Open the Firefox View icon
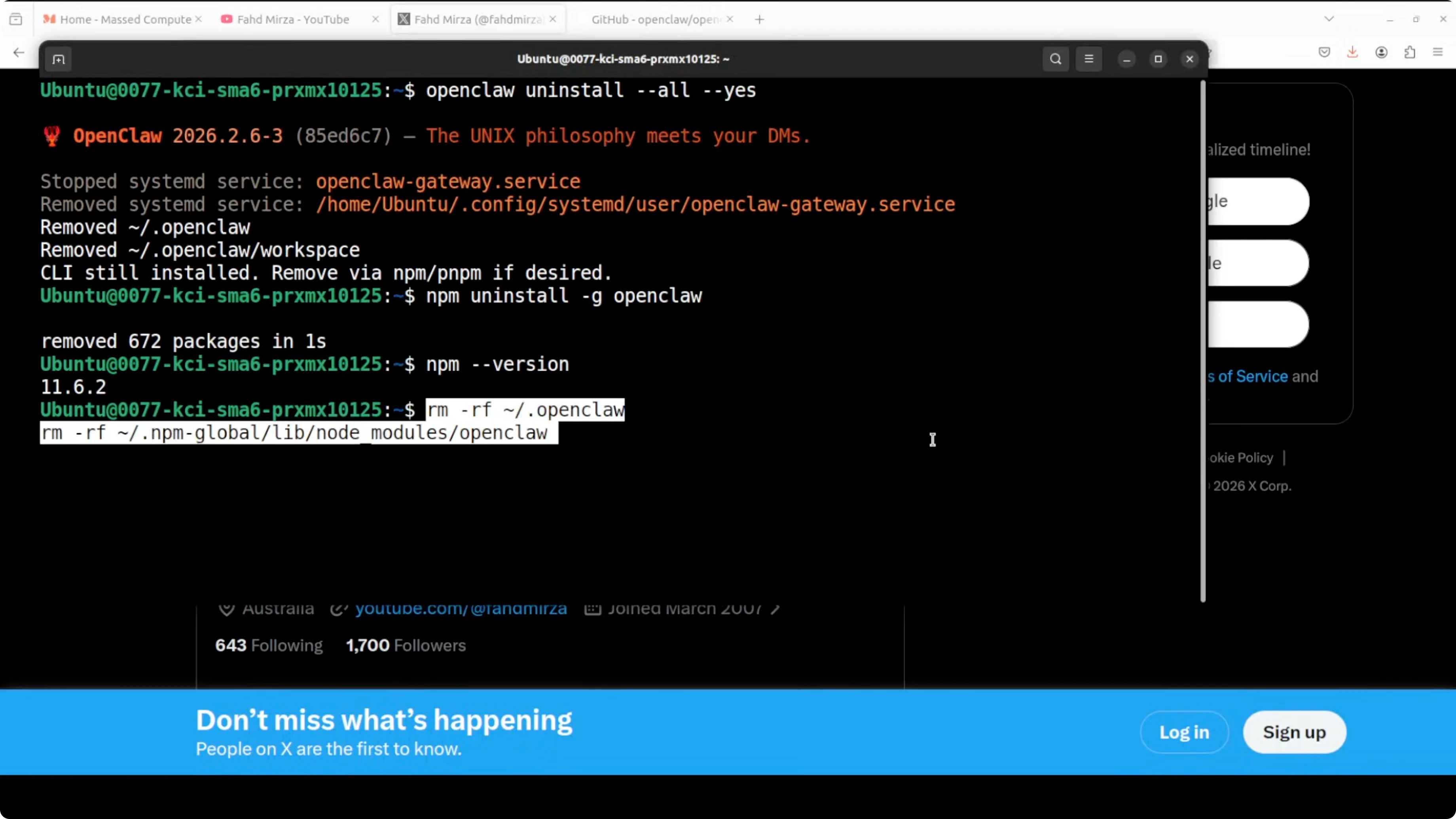 (16, 19)
